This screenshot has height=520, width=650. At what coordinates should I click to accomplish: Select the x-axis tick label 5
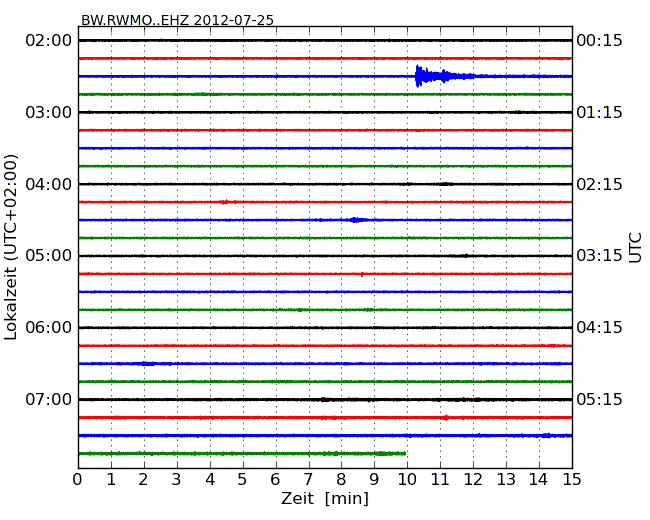[243, 480]
